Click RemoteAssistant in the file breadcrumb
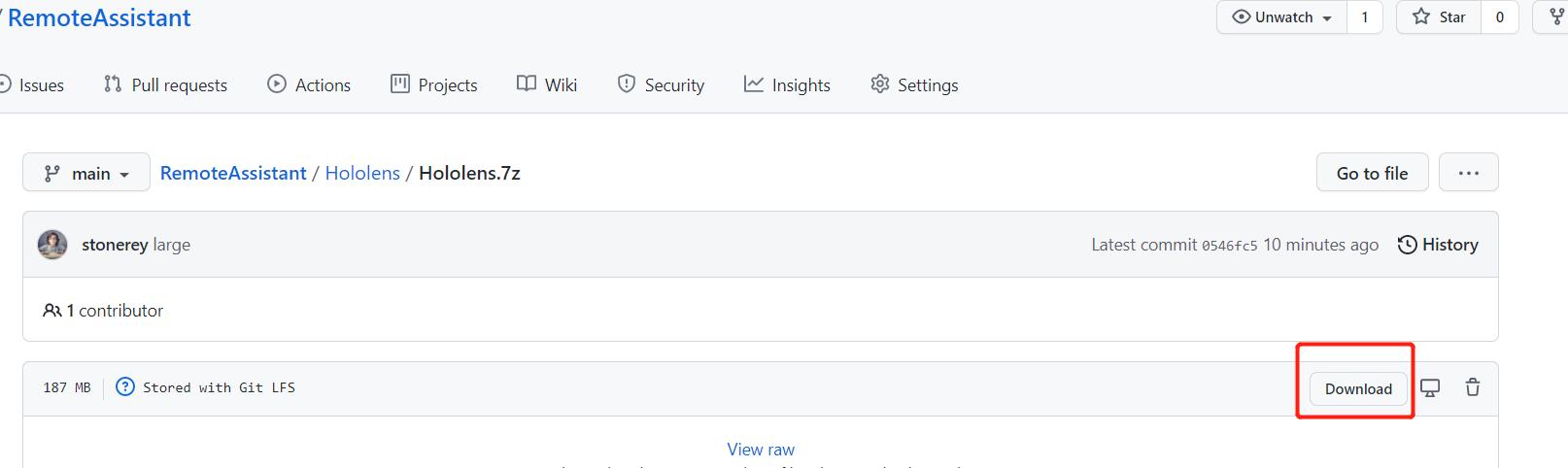Screen dimensions: 1568x468 tap(233, 173)
